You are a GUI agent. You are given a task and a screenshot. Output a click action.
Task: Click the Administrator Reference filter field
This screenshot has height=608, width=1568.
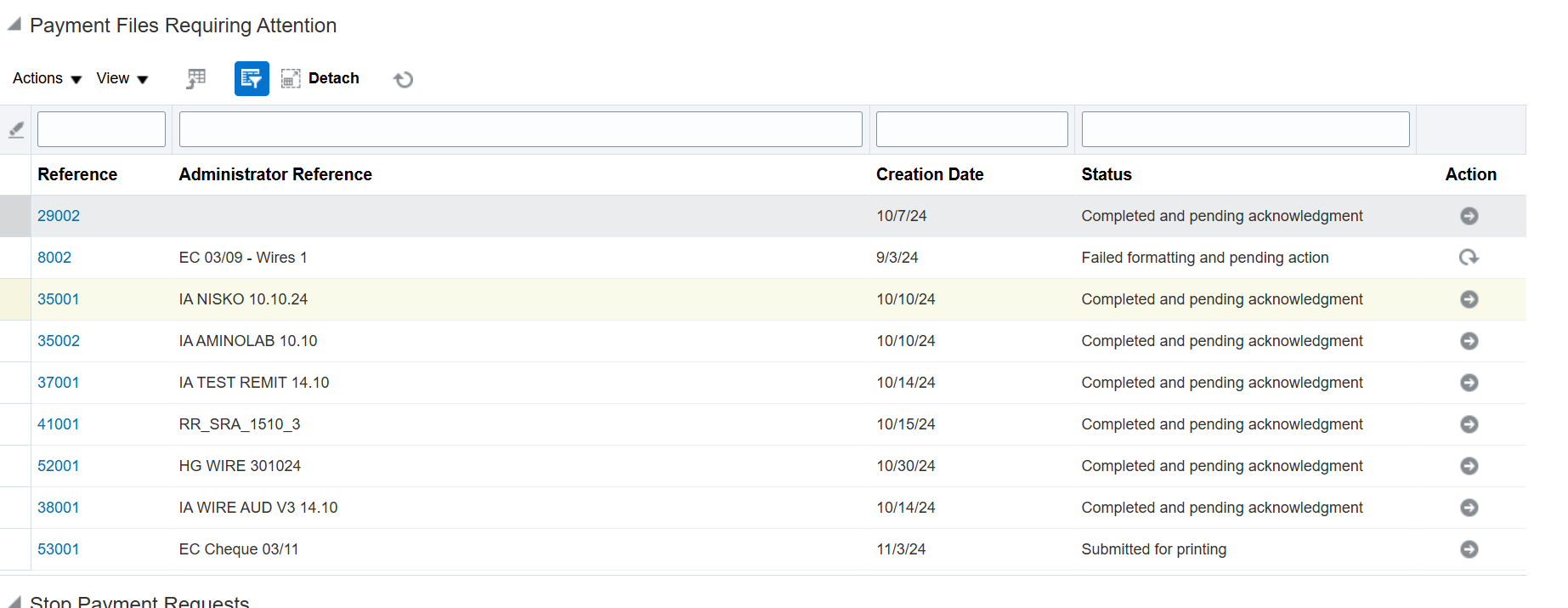[x=520, y=129]
